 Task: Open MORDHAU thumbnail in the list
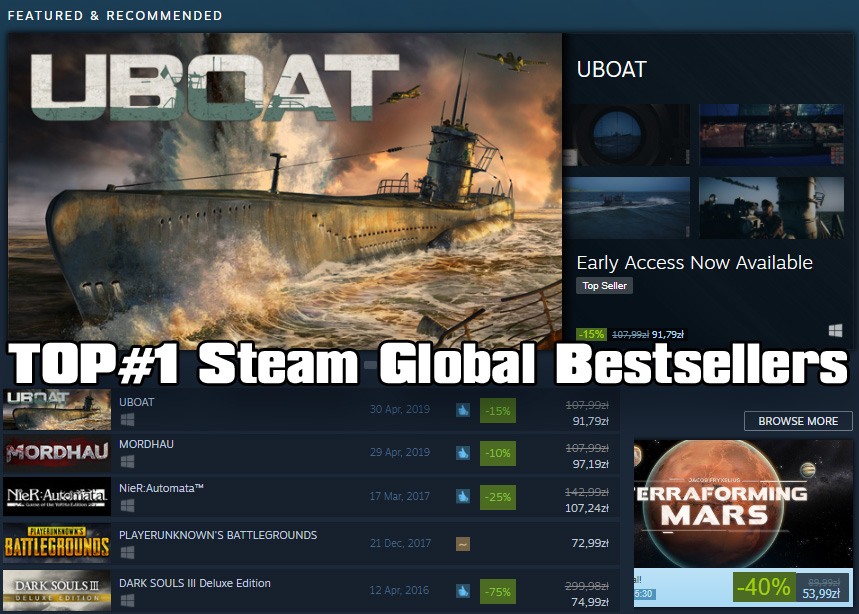click(57, 452)
